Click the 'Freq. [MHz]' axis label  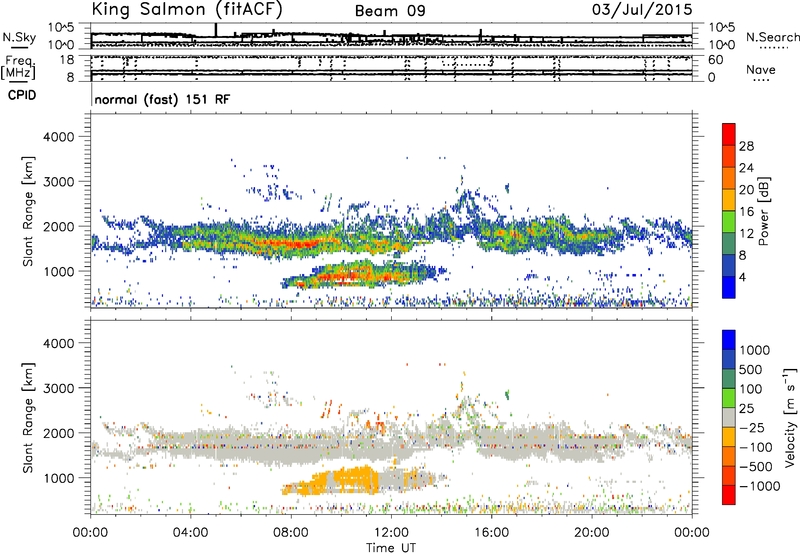pyautogui.click(x=18, y=67)
